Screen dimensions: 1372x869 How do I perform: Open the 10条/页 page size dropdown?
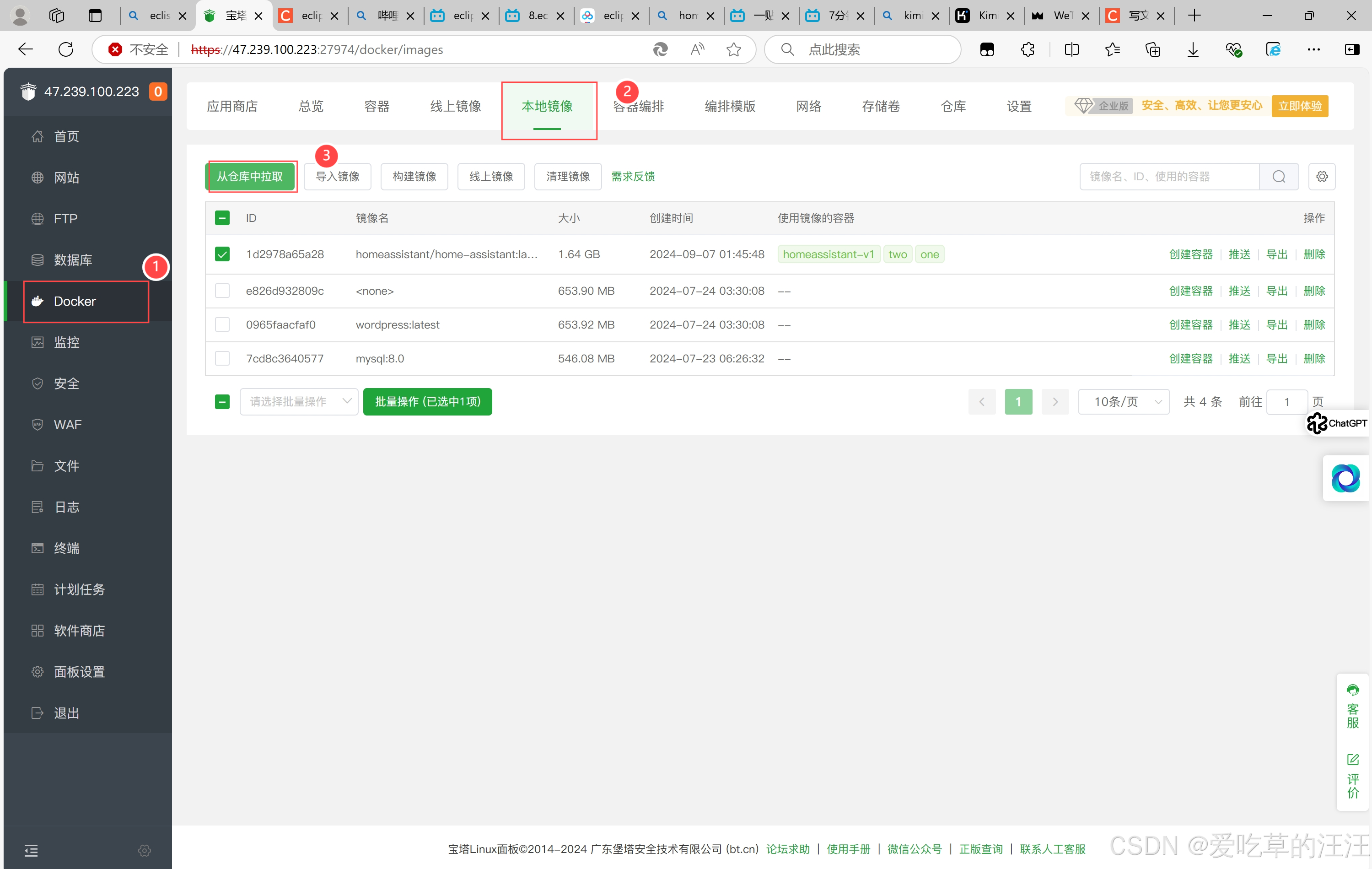tap(1123, 402)
